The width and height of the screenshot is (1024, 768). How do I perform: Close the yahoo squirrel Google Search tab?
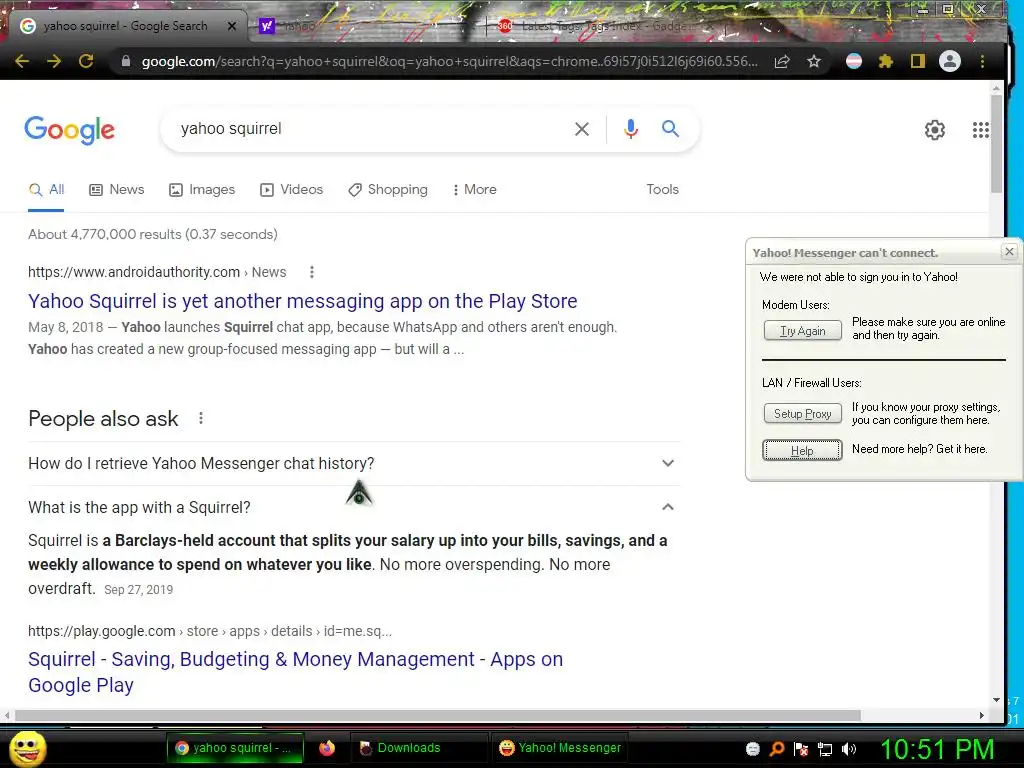pyautogui.click(x=232, y=26)
